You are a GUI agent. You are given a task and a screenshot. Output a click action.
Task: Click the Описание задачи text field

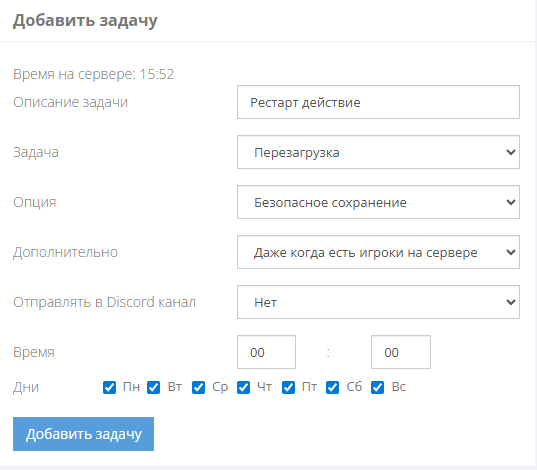378,102
